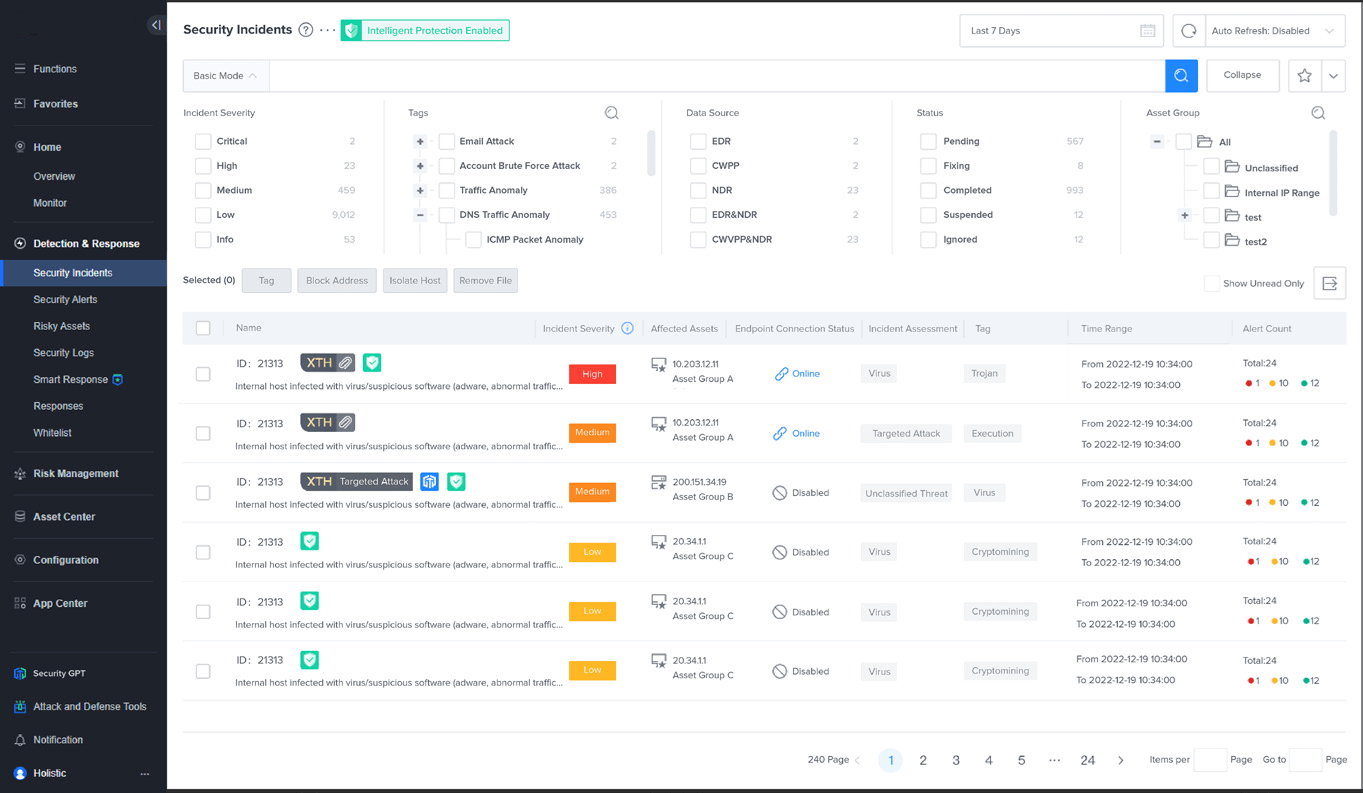
Task: Click the refresh icon beside Auto Refresh
Action: tap(1188, 31)
